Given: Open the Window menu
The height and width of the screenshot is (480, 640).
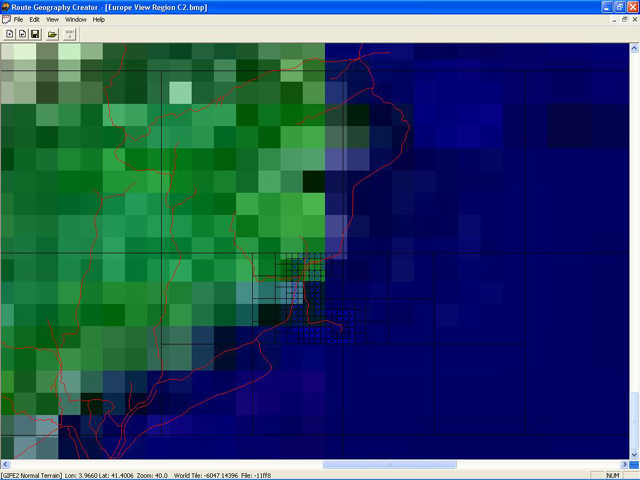Looking at the screenshot, I should 75,19.
